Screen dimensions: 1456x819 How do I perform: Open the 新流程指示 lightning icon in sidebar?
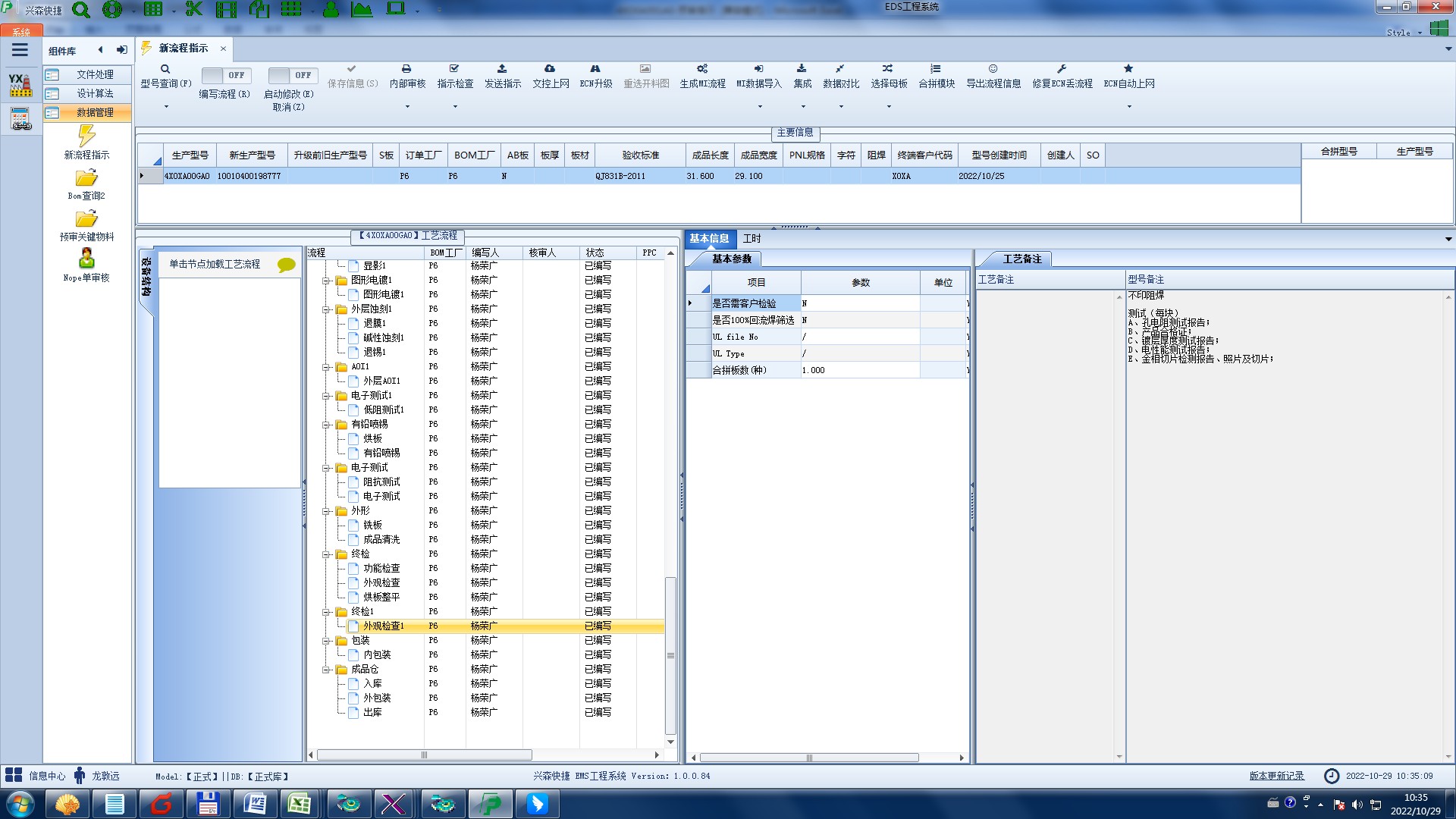tap(86, 136)
